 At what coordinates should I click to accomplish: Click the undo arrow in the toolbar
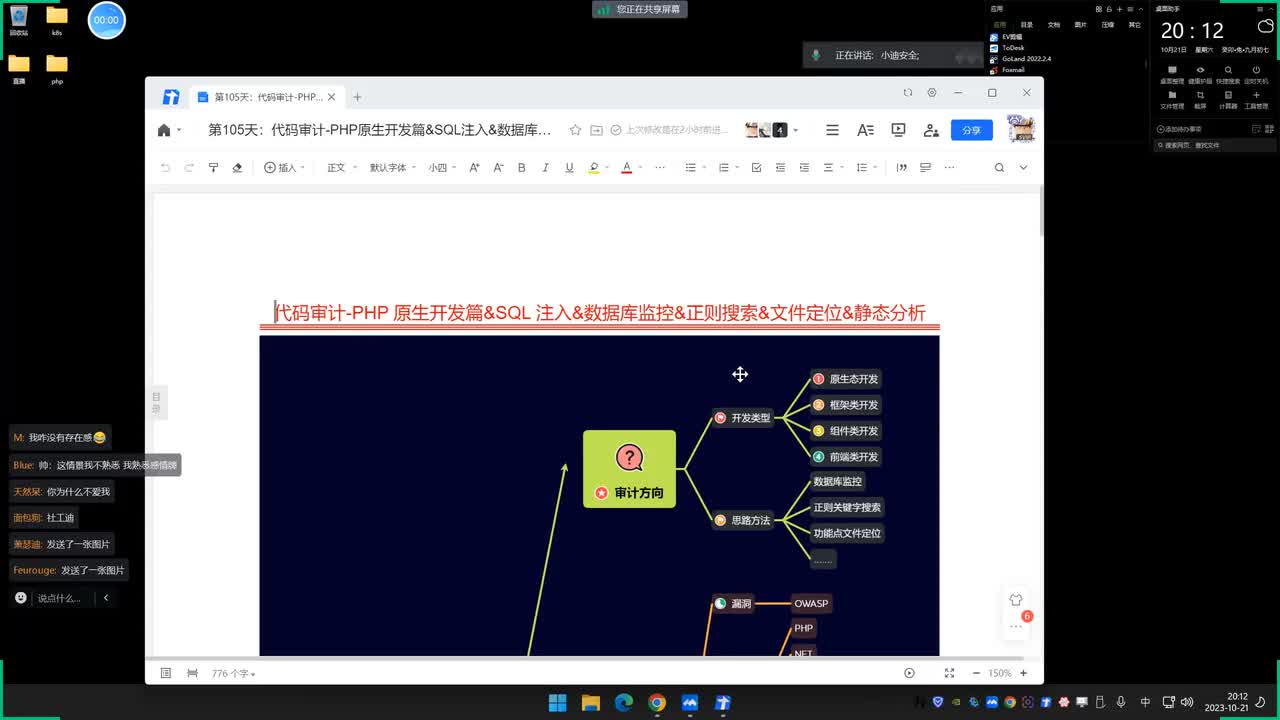coord(165,168)
